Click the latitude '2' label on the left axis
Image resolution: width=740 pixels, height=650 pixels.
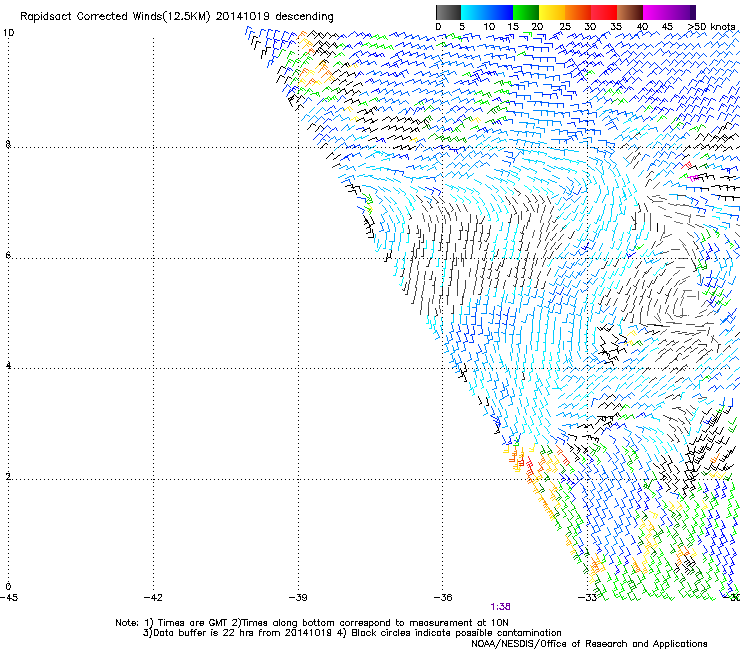click(x=8, y=477)
